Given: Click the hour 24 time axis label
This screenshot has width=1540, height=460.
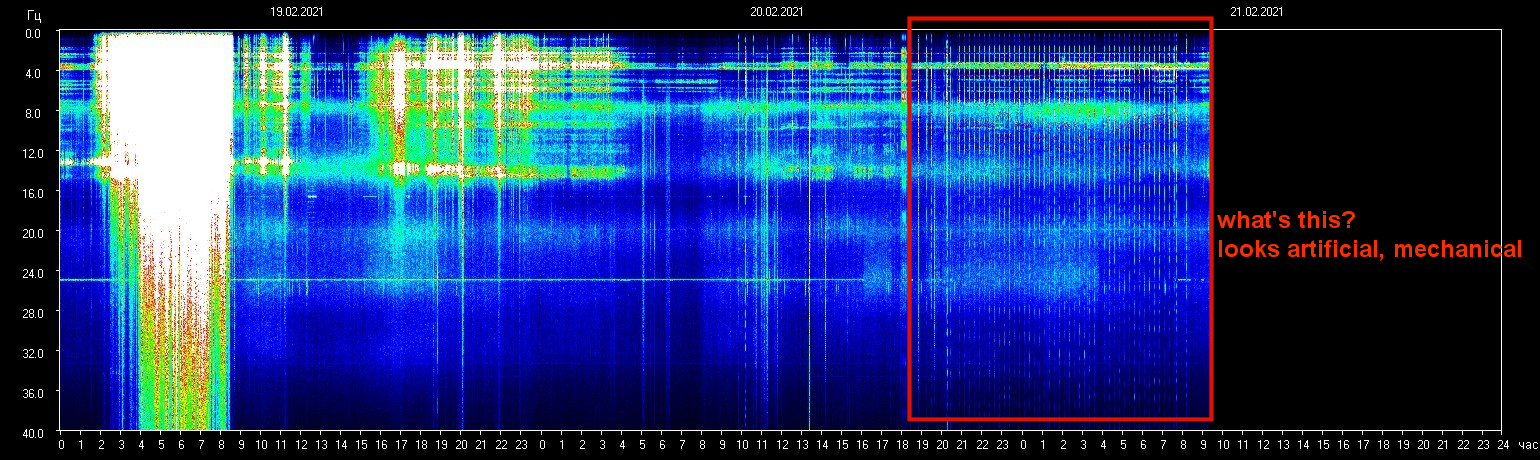Looking at the screenshot, I should (1502, 444).
